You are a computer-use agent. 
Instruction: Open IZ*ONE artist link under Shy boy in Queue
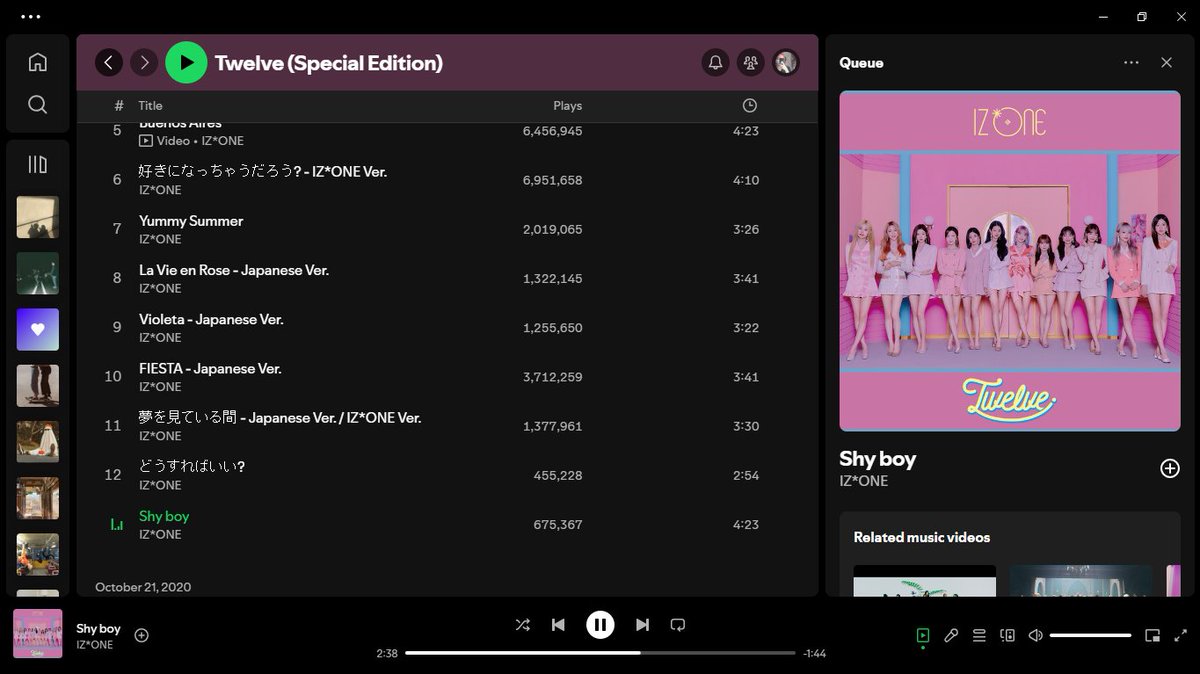864,481
